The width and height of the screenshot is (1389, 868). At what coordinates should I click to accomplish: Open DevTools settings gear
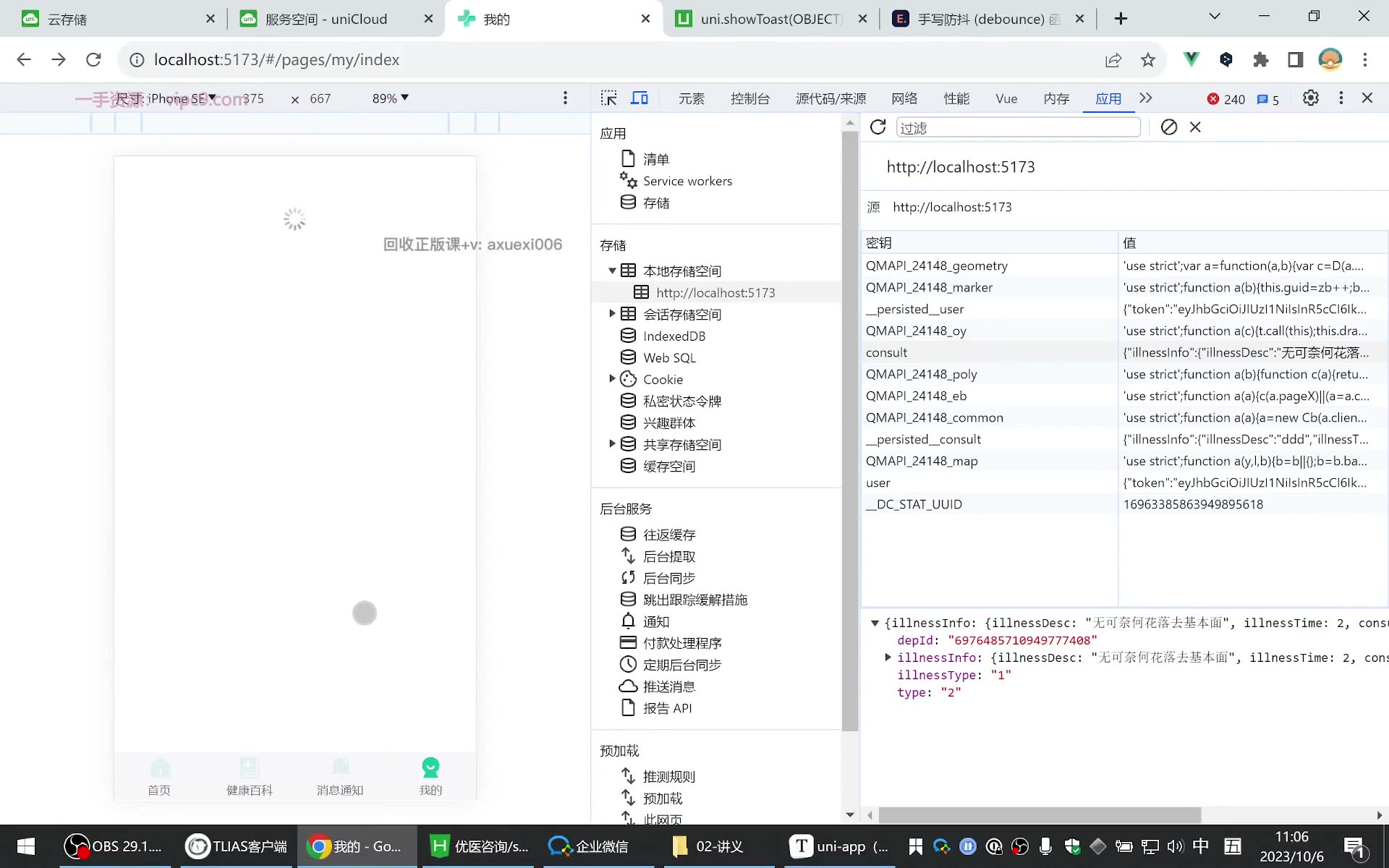click(x=1310, y=98)
